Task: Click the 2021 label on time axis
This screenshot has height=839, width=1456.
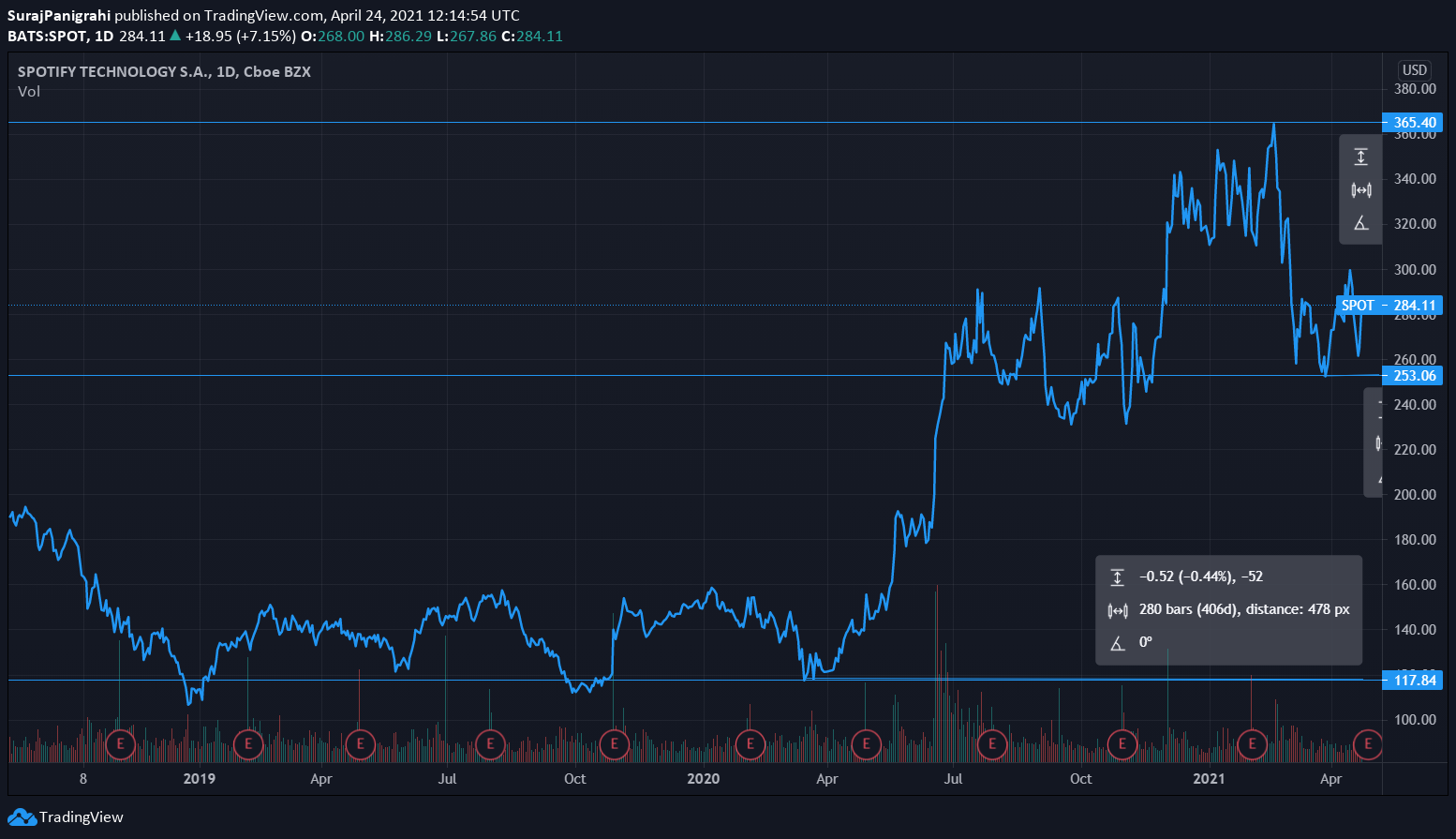Action: (1209, 779)
